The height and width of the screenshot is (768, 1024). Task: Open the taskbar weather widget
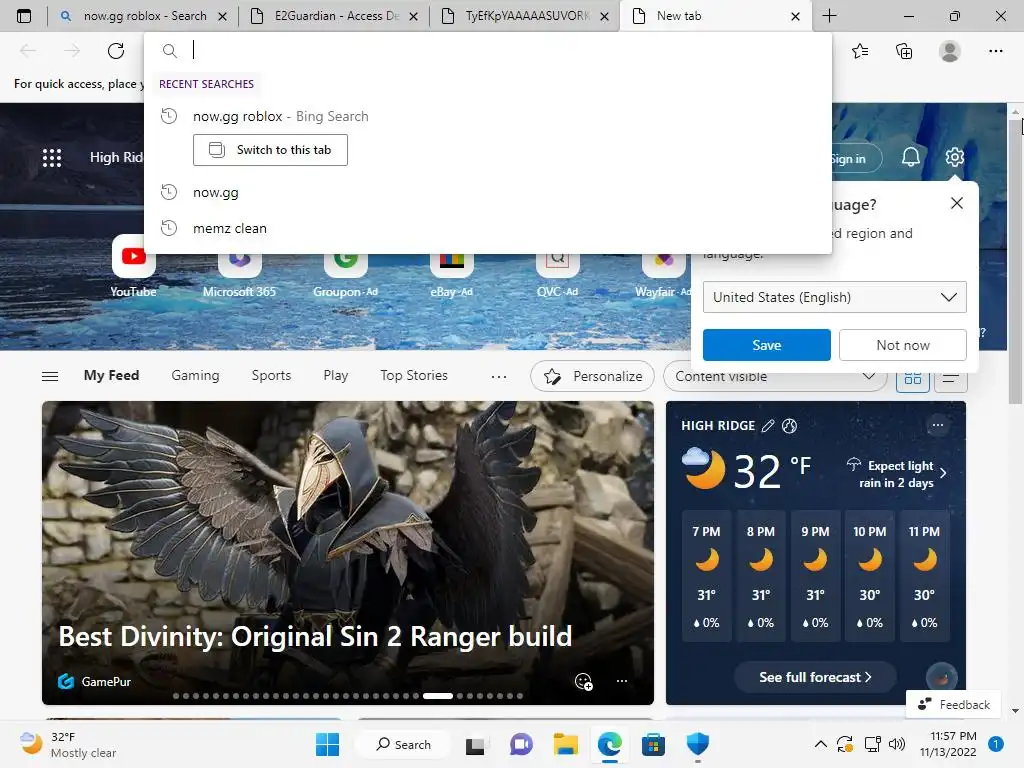(68, 744)
